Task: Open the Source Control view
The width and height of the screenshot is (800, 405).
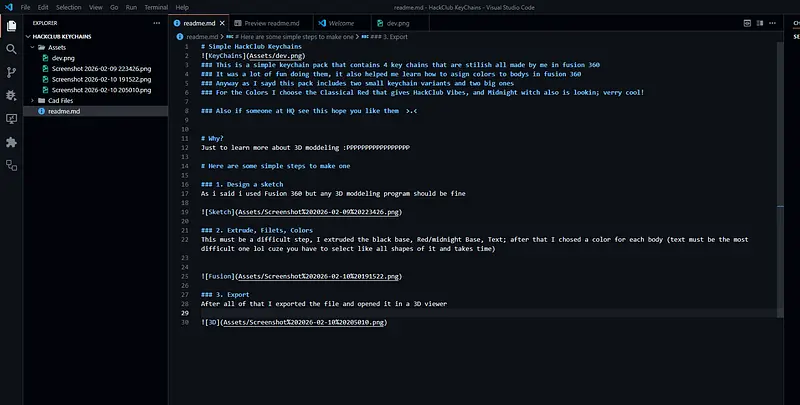Action: coord(12,71)
